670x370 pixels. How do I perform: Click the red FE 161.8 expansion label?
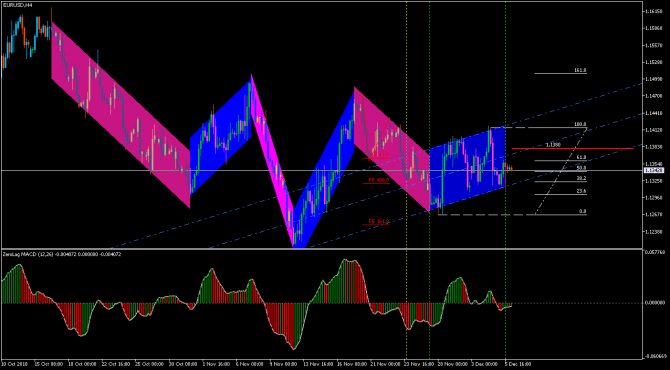tap(379, 221)
